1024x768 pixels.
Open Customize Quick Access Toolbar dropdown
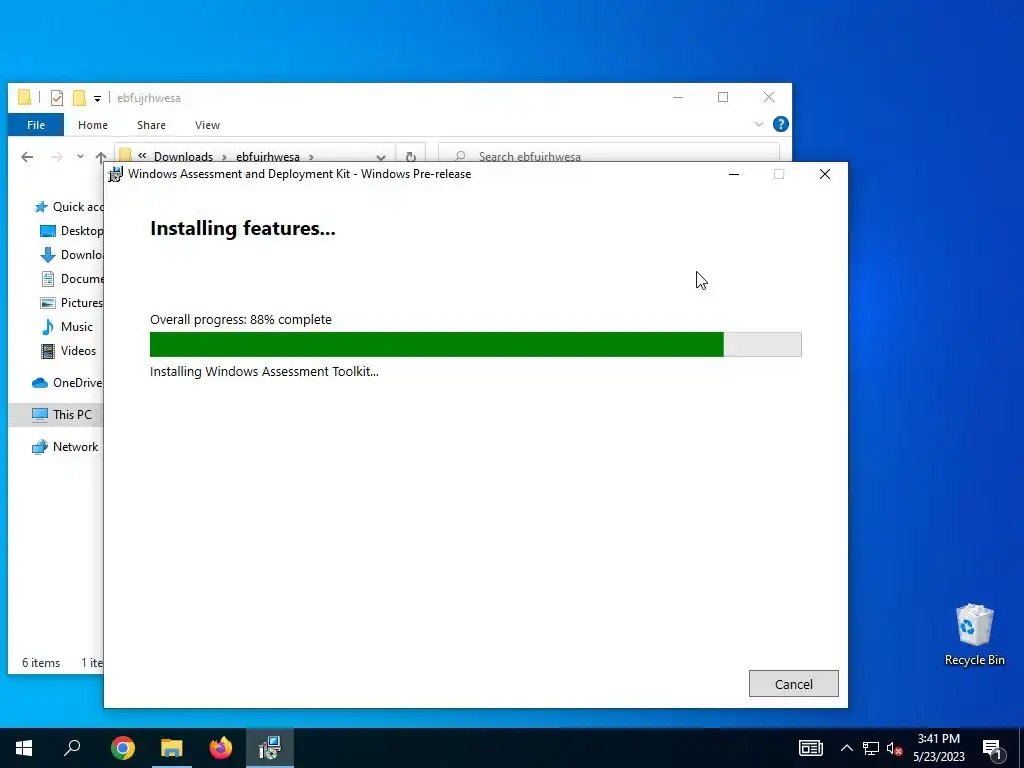(97, 99)
